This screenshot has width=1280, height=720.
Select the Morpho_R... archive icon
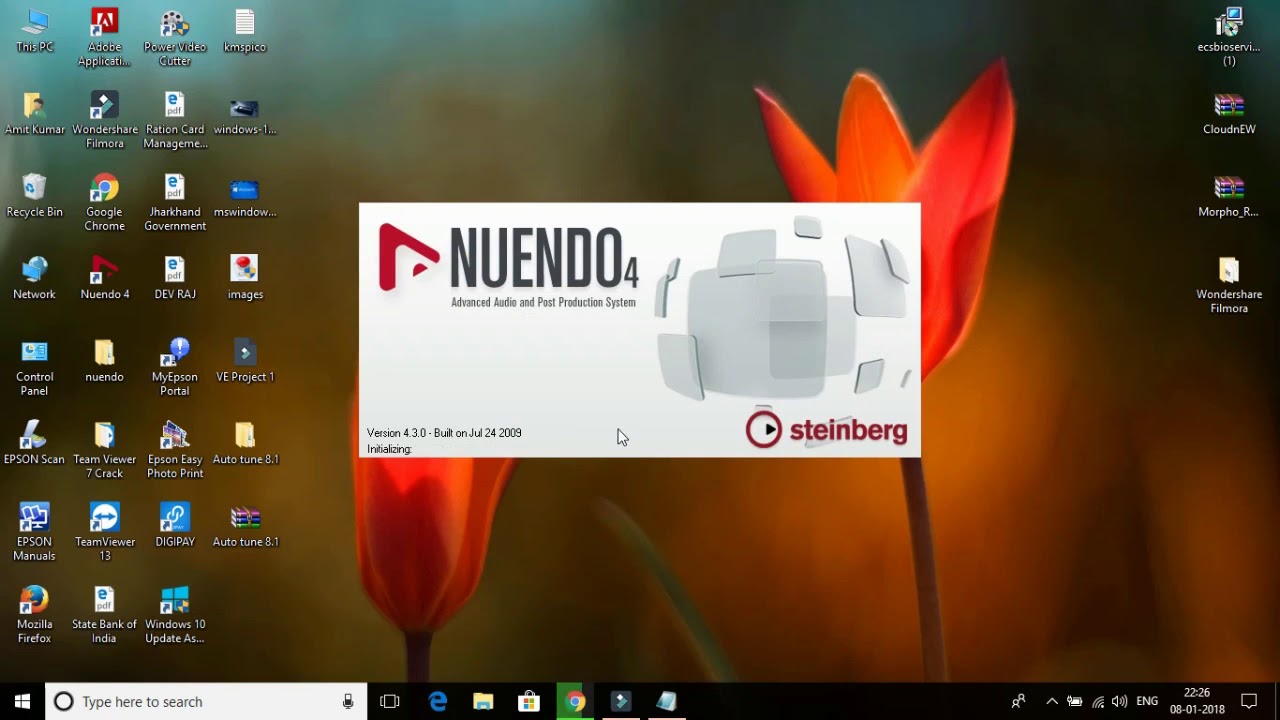pos(1229,196)
